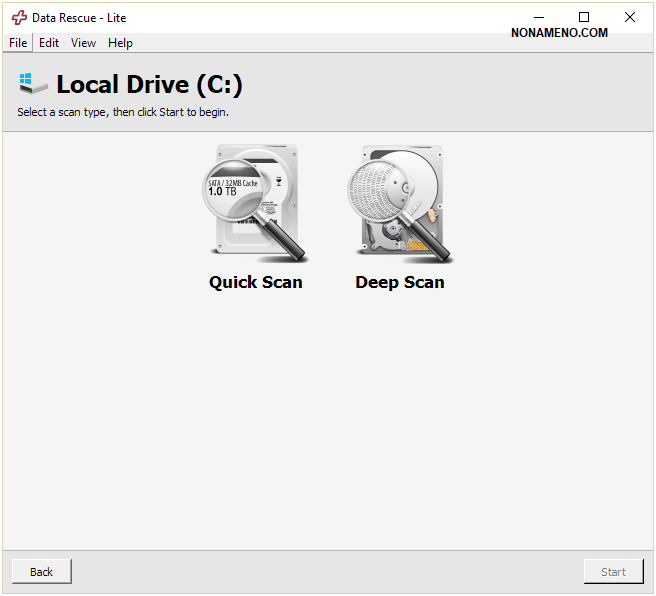
Task: Click the Windows drive icon beside Local Drive
Action: click(x=32, y=84)
